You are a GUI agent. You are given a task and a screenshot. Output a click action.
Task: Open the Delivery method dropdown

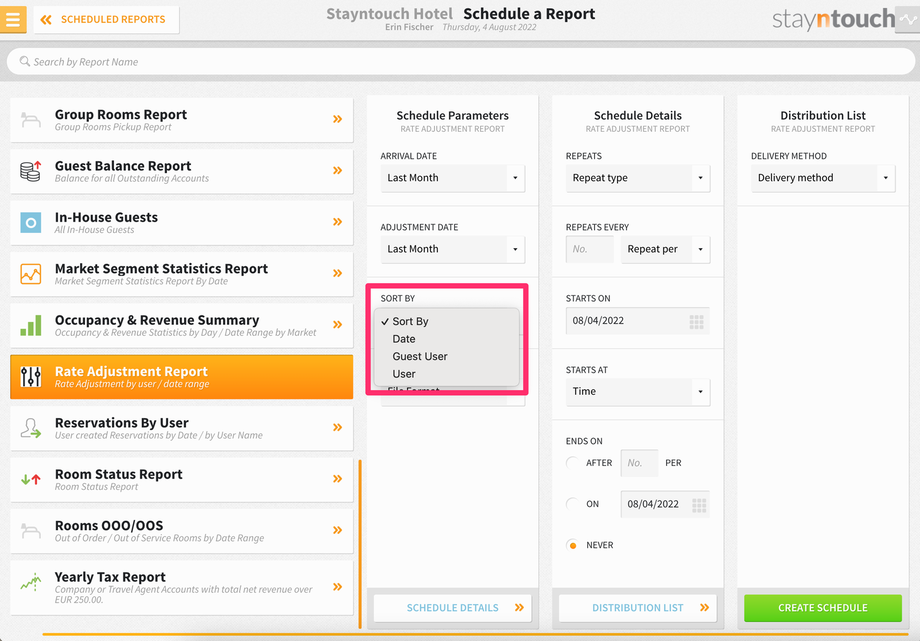point(823,178)
